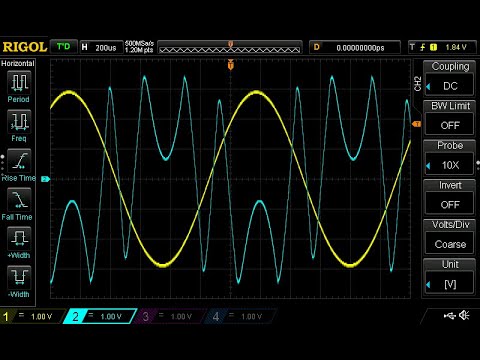Image resolution: width=480 pixels, height=360 pixels.
Task: Click the RIGOL logo
Action: click(x=25, y=47)
